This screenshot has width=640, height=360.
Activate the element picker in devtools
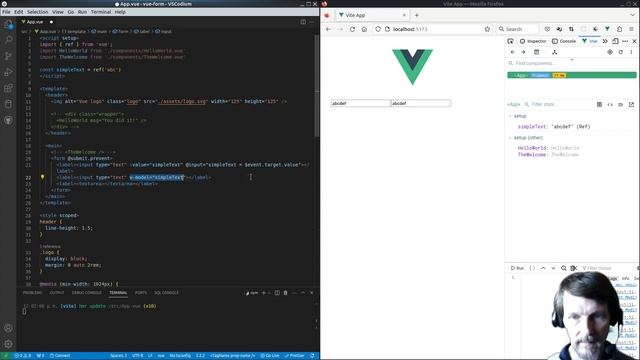[x=511, y=41]
